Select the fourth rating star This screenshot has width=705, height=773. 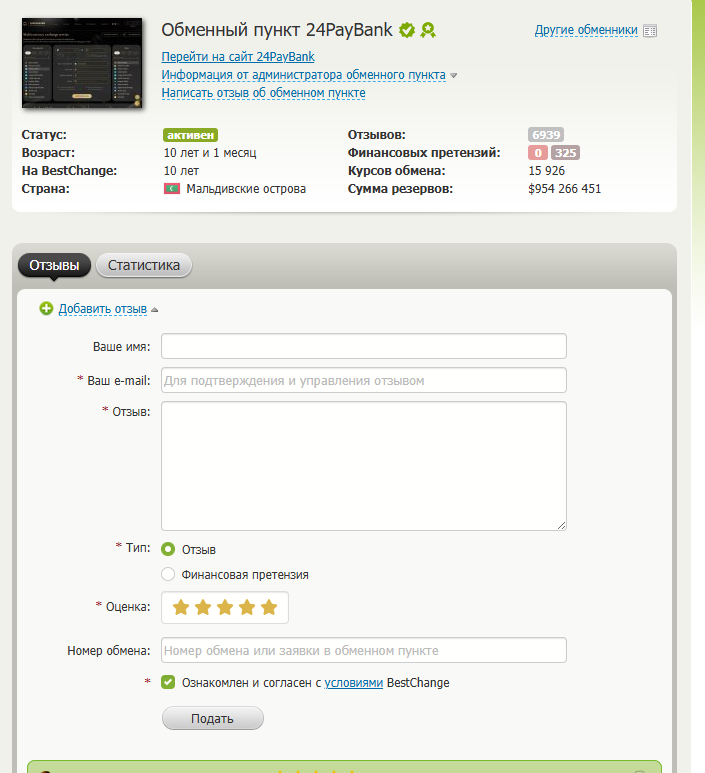pos(247,607)
